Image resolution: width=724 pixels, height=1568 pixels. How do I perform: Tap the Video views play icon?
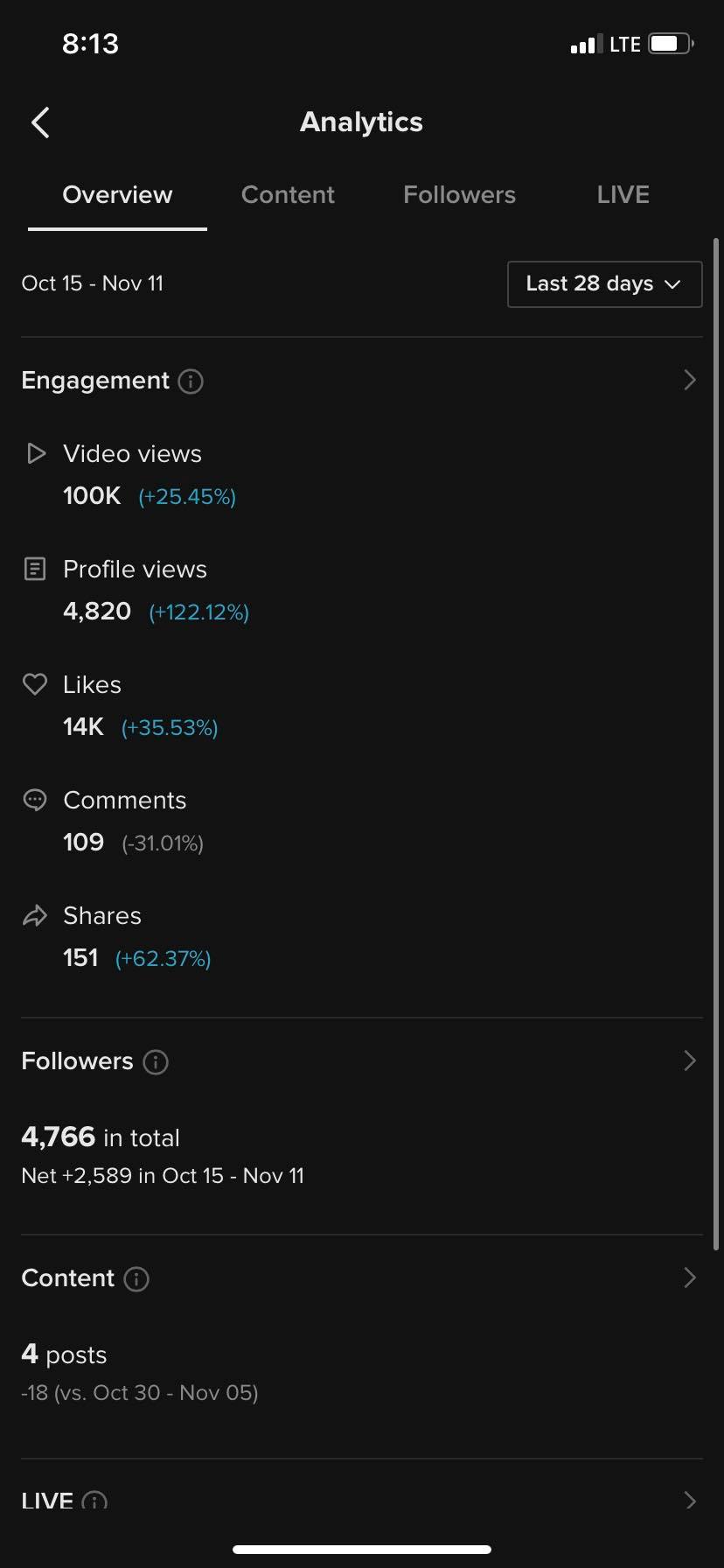(x=36, y=453)
